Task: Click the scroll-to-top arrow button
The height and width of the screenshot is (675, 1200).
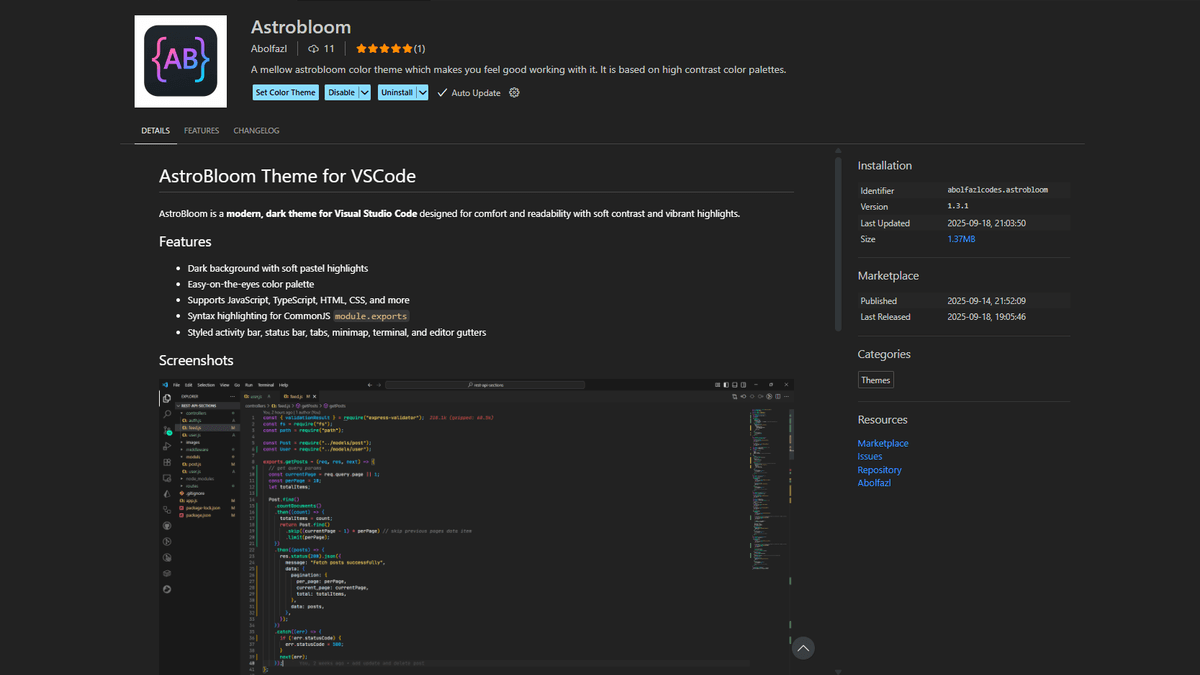Action: coord(803,648)
